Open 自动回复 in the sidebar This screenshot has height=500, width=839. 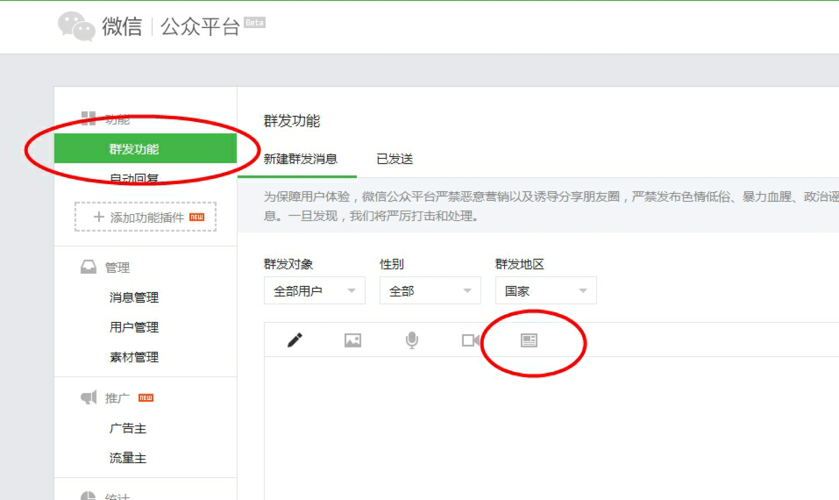pos(134,178)
